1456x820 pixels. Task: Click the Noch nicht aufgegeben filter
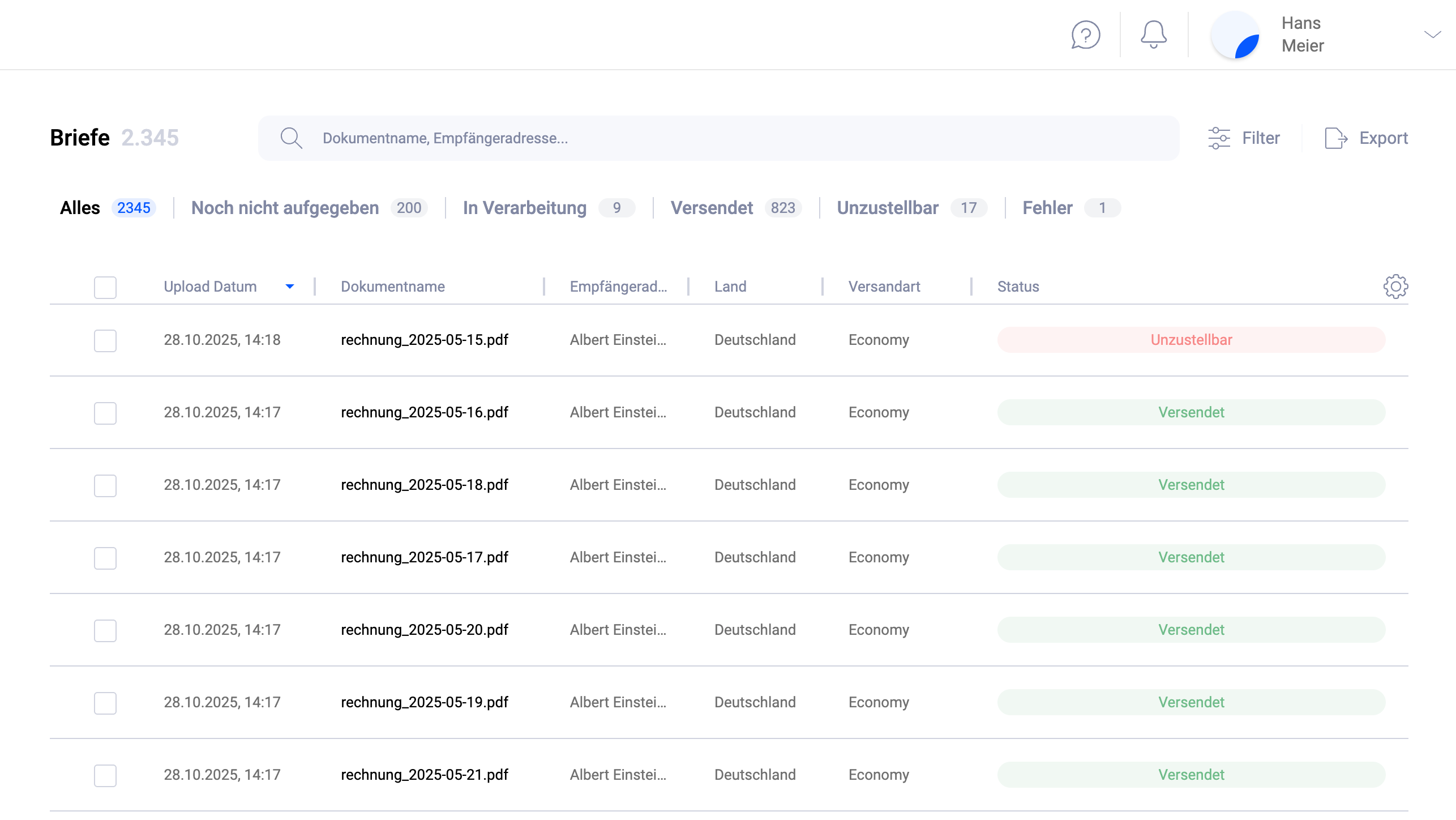285,208
